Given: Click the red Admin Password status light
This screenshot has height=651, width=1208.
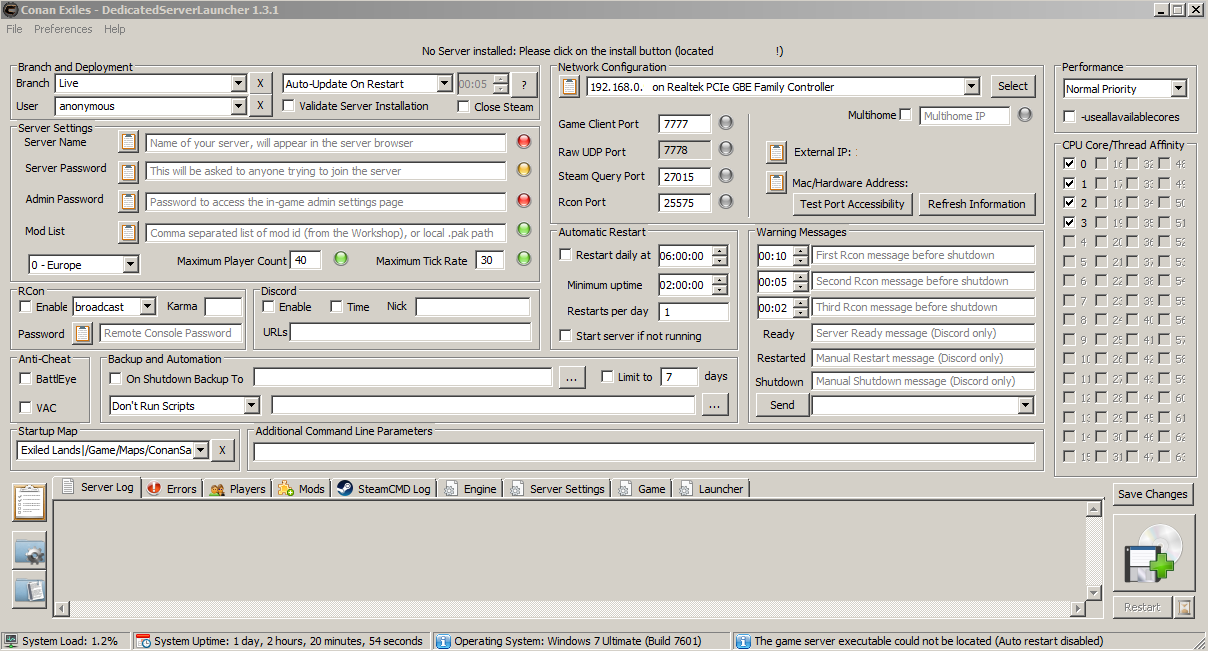Looking at the screenshot, I should [x=524, y=200].
